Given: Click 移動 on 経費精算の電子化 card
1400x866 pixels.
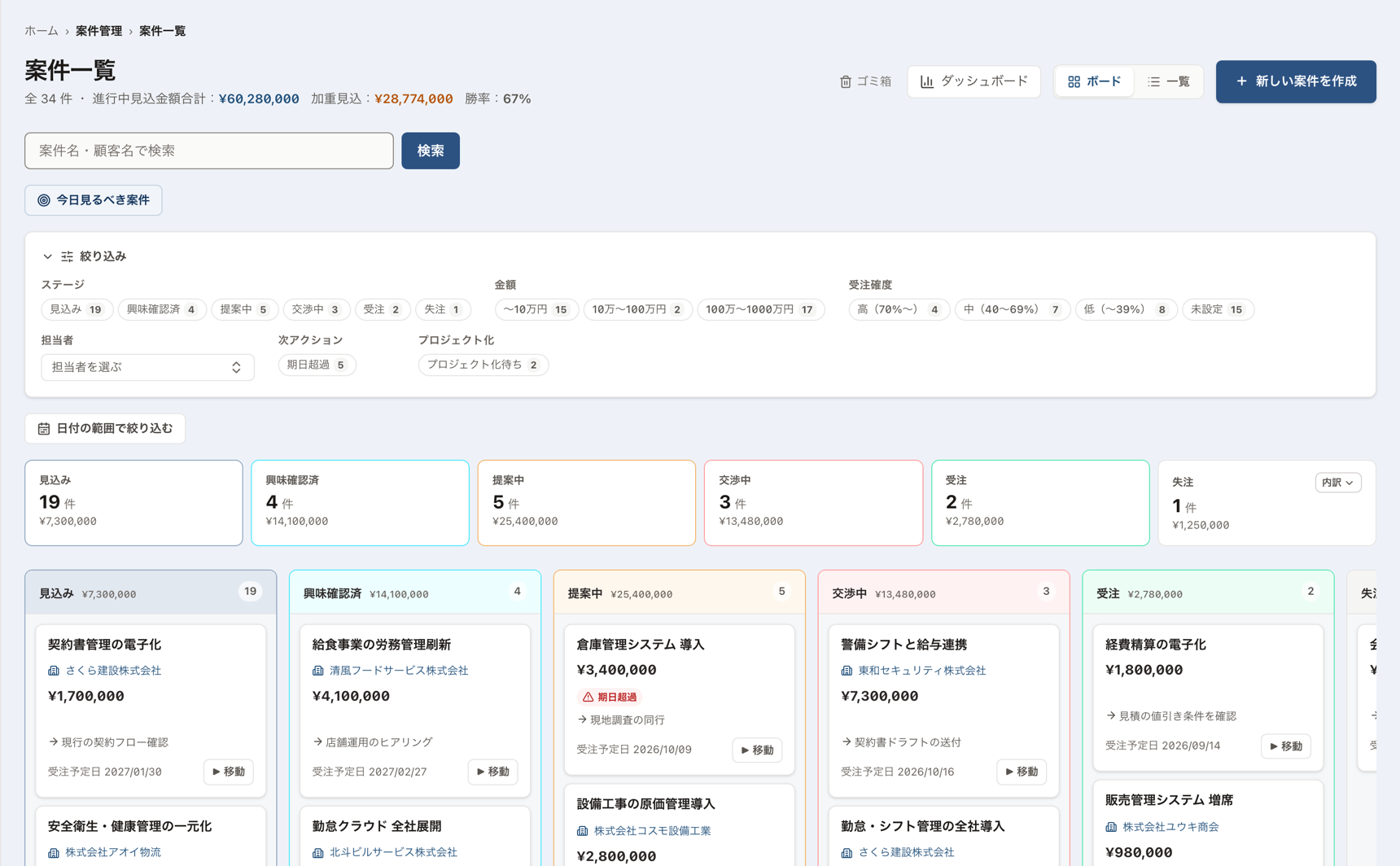Looking at the screenshot, I should click(1286, 746).
